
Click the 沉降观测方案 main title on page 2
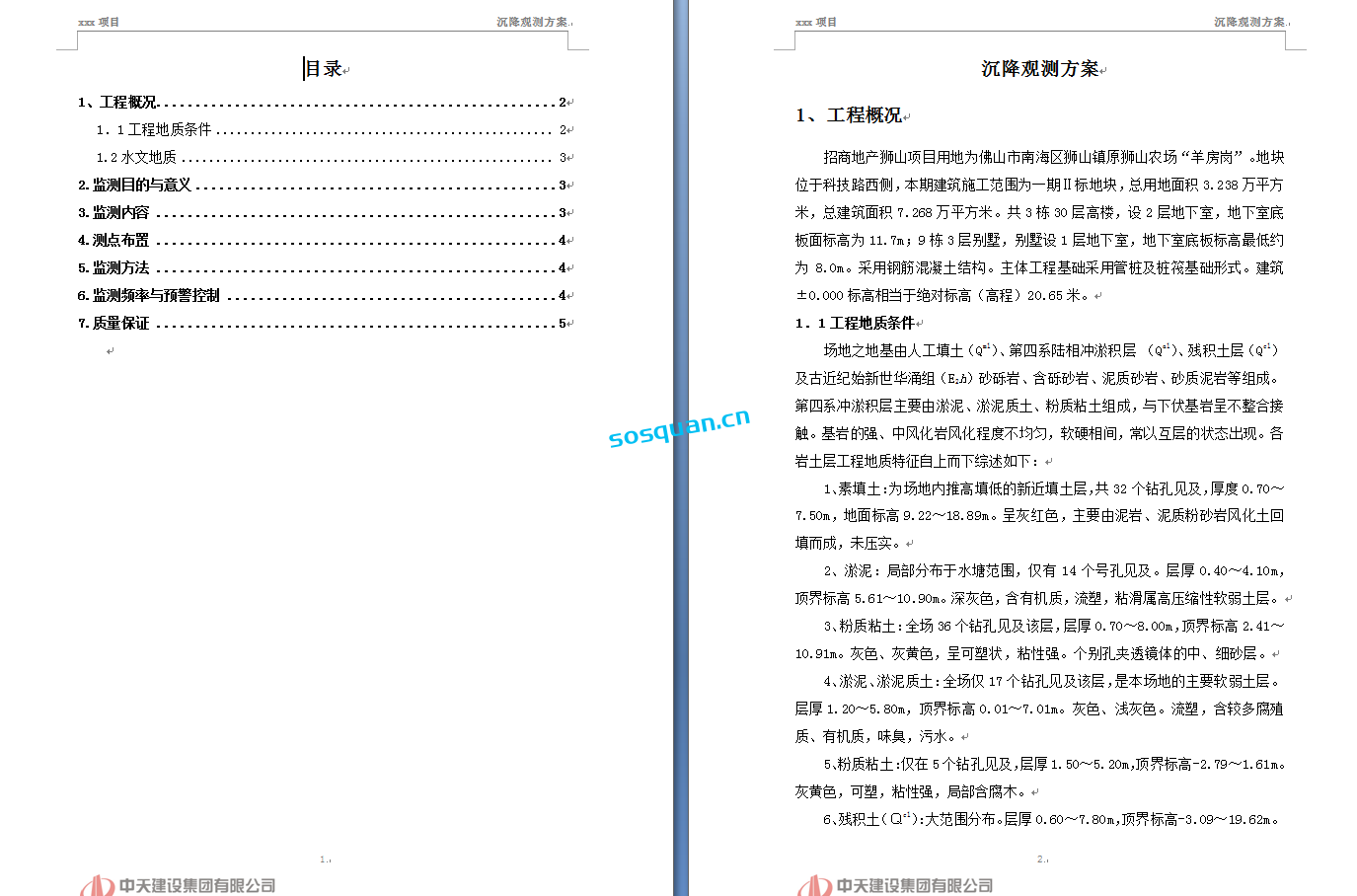coord(1040,69)
